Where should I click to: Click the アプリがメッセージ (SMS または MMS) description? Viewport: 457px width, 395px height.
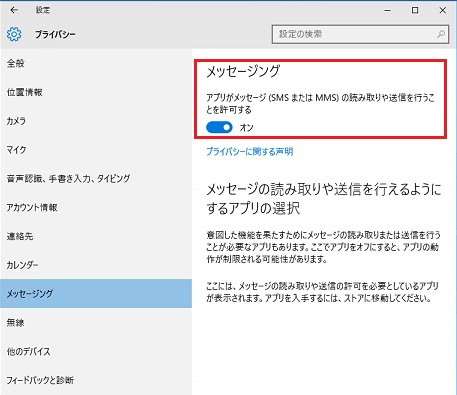click(320, 104)
